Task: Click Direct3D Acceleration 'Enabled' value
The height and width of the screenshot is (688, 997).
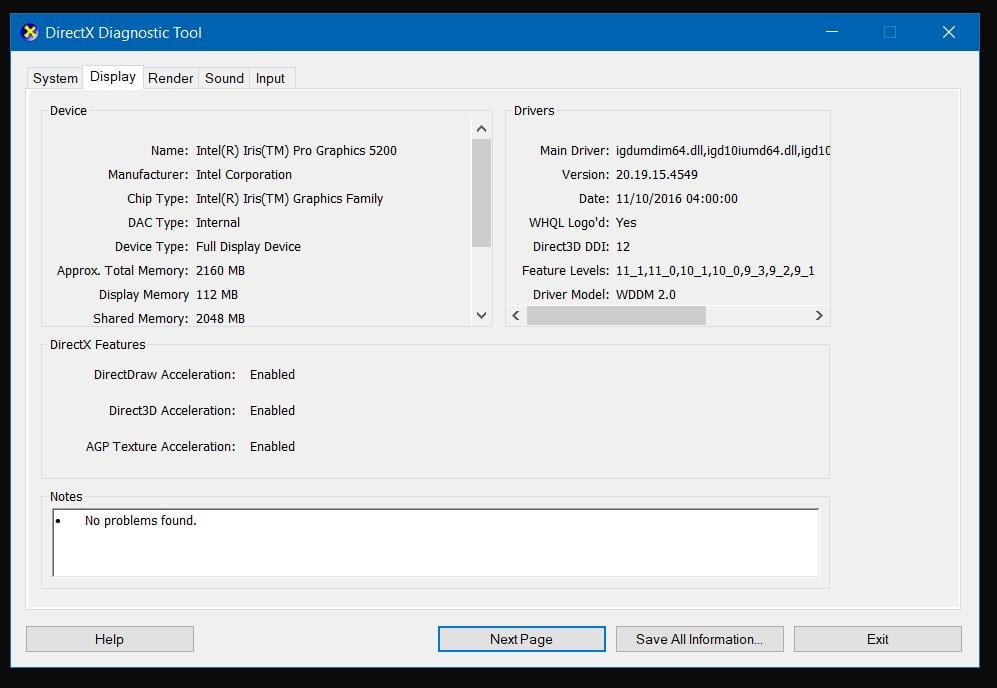Action: coord(272,411)
